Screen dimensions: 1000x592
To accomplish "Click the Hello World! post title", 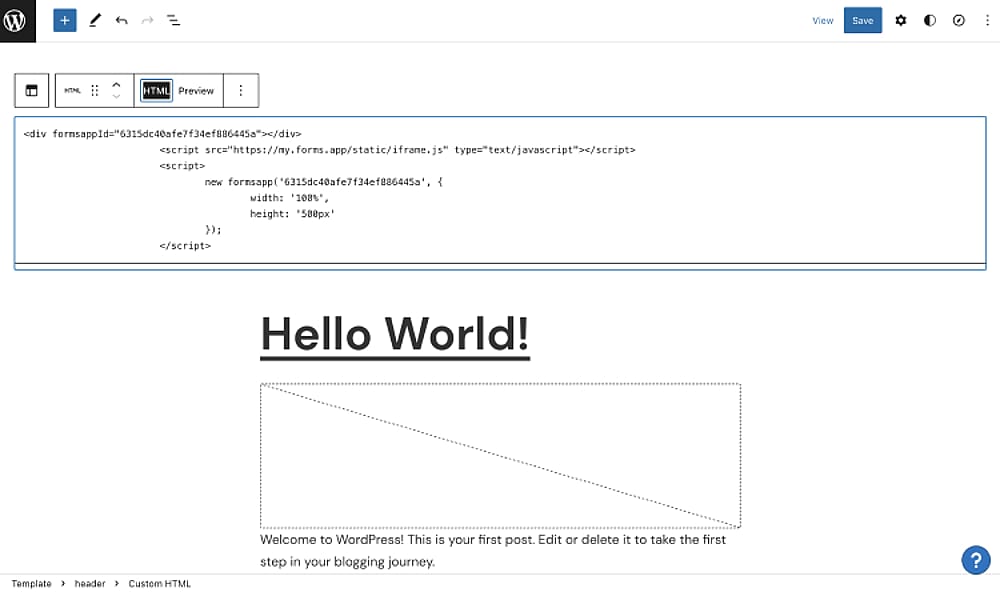I will [x=395, y=334].
